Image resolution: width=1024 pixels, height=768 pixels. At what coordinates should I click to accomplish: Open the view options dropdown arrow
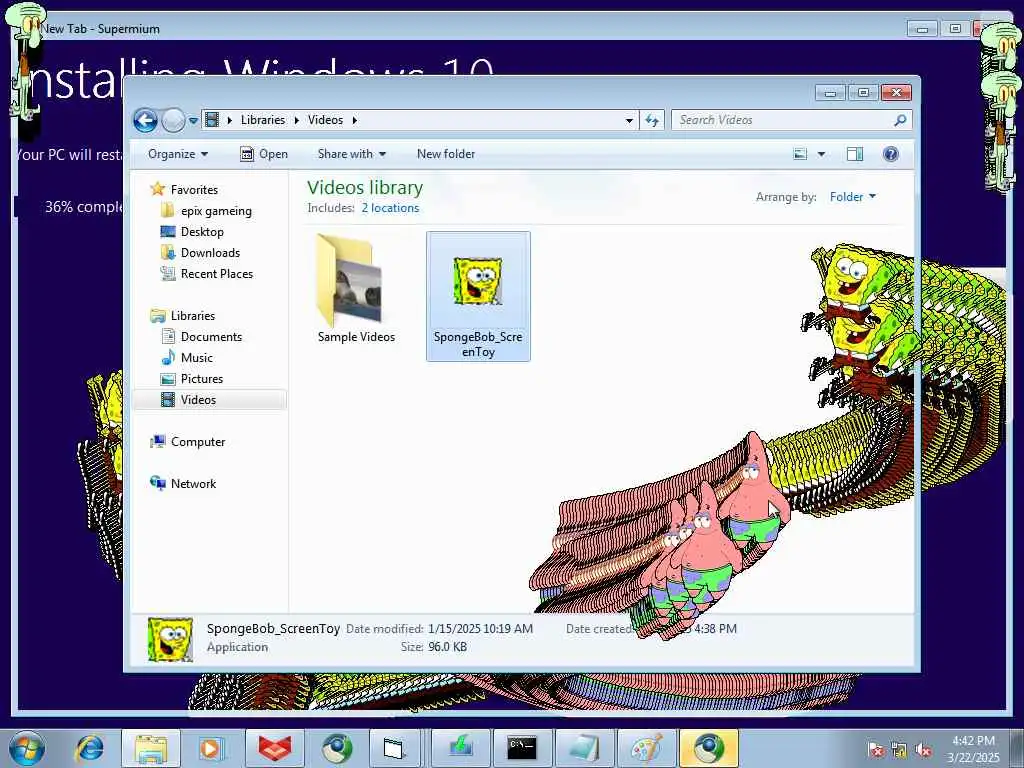coord(822,154)
